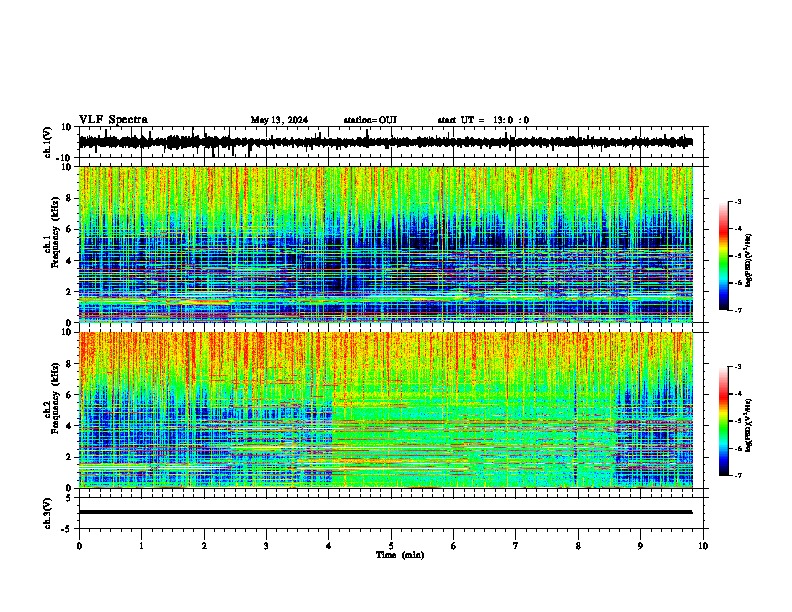Click the "4" kHz tick on ch.2 spectrogram axis
Image resolution: width=792 pixels, height=612 pixels.
tap(69, 426)
